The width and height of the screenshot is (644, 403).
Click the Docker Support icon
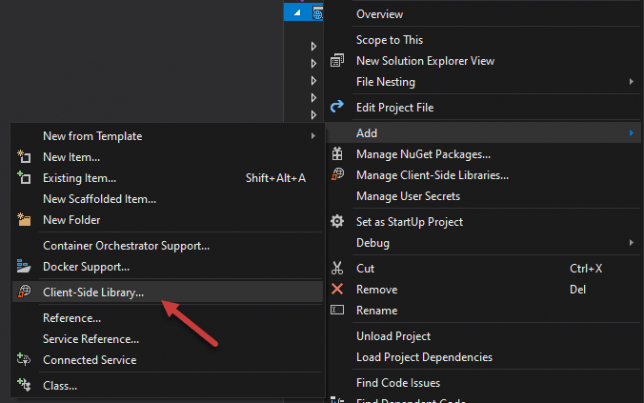[25, 267]
